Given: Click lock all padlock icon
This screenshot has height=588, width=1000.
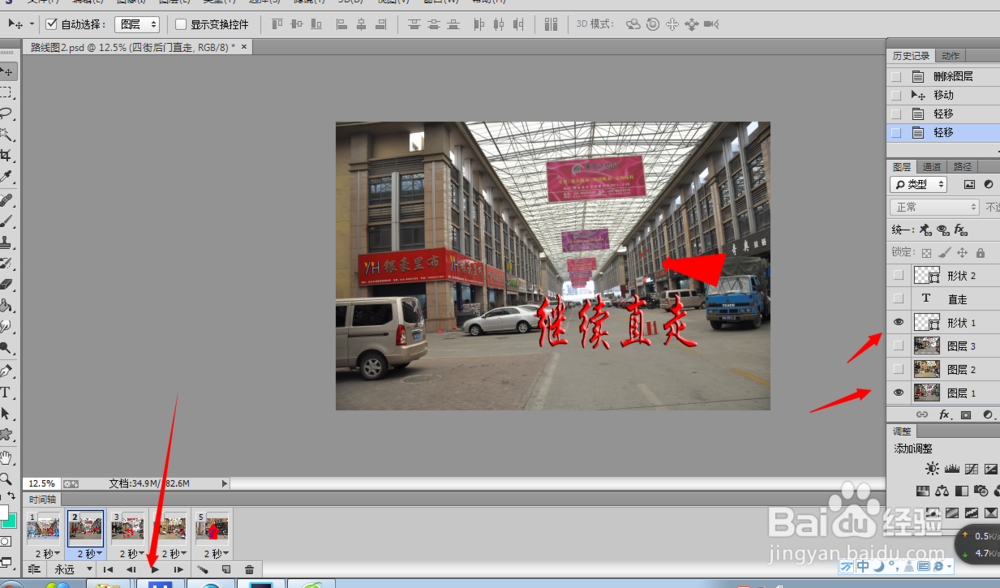Looking at the screenshot, I should pos(980,253).
